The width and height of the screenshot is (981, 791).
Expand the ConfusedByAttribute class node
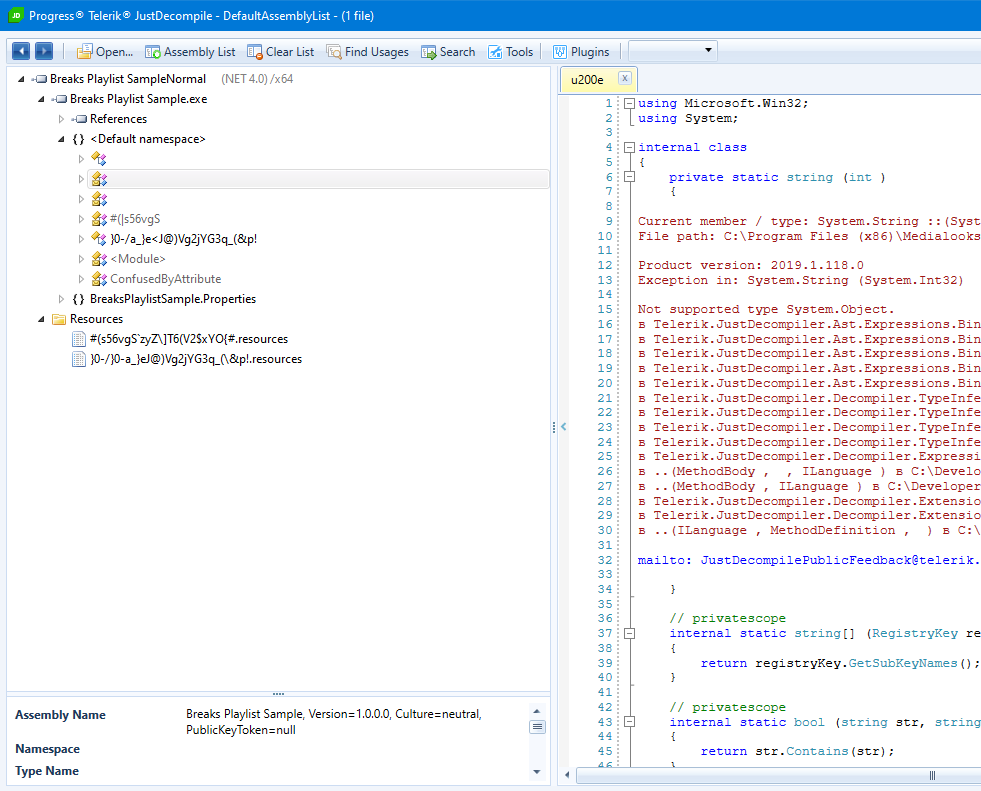pos(81,279)
